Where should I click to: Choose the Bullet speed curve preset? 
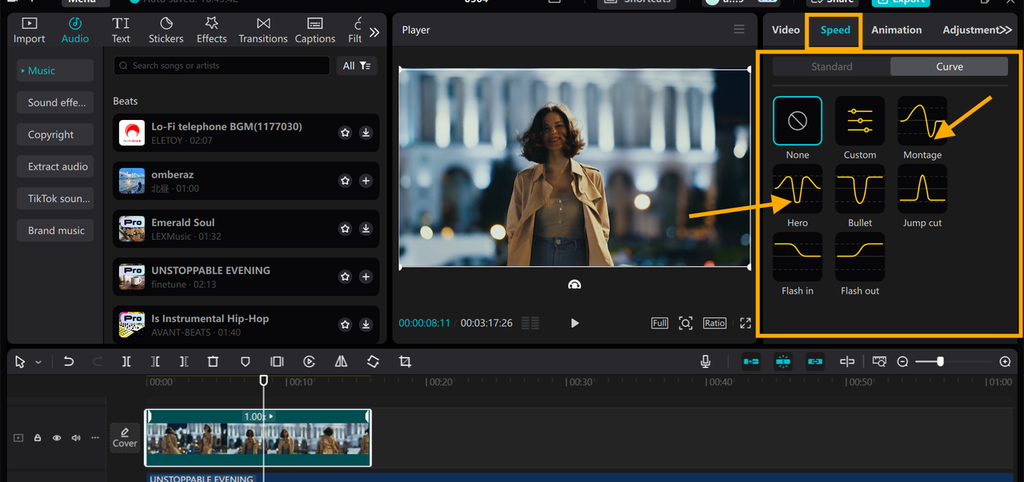click(859, 189)
